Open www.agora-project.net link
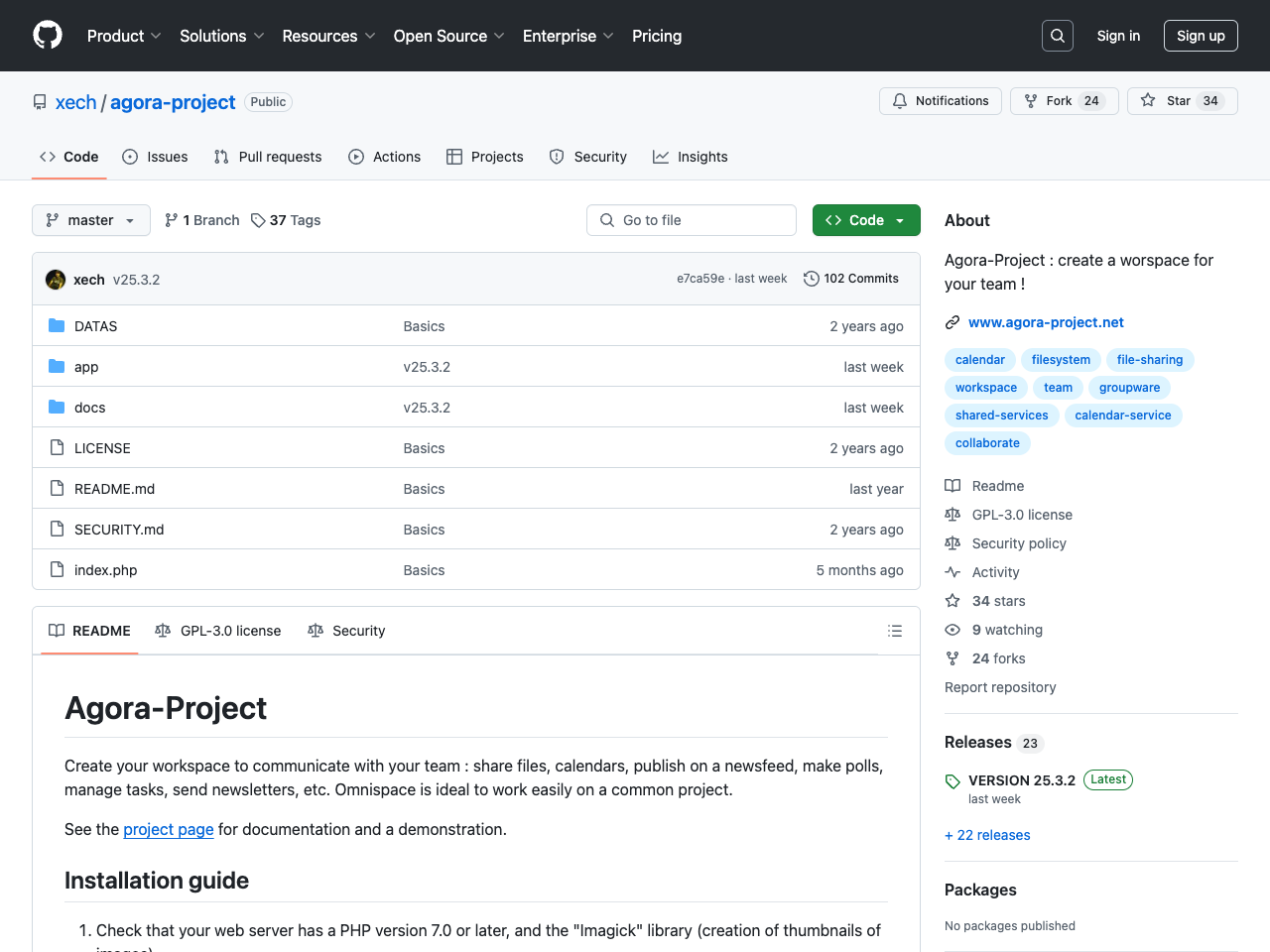 (1046, 322)
